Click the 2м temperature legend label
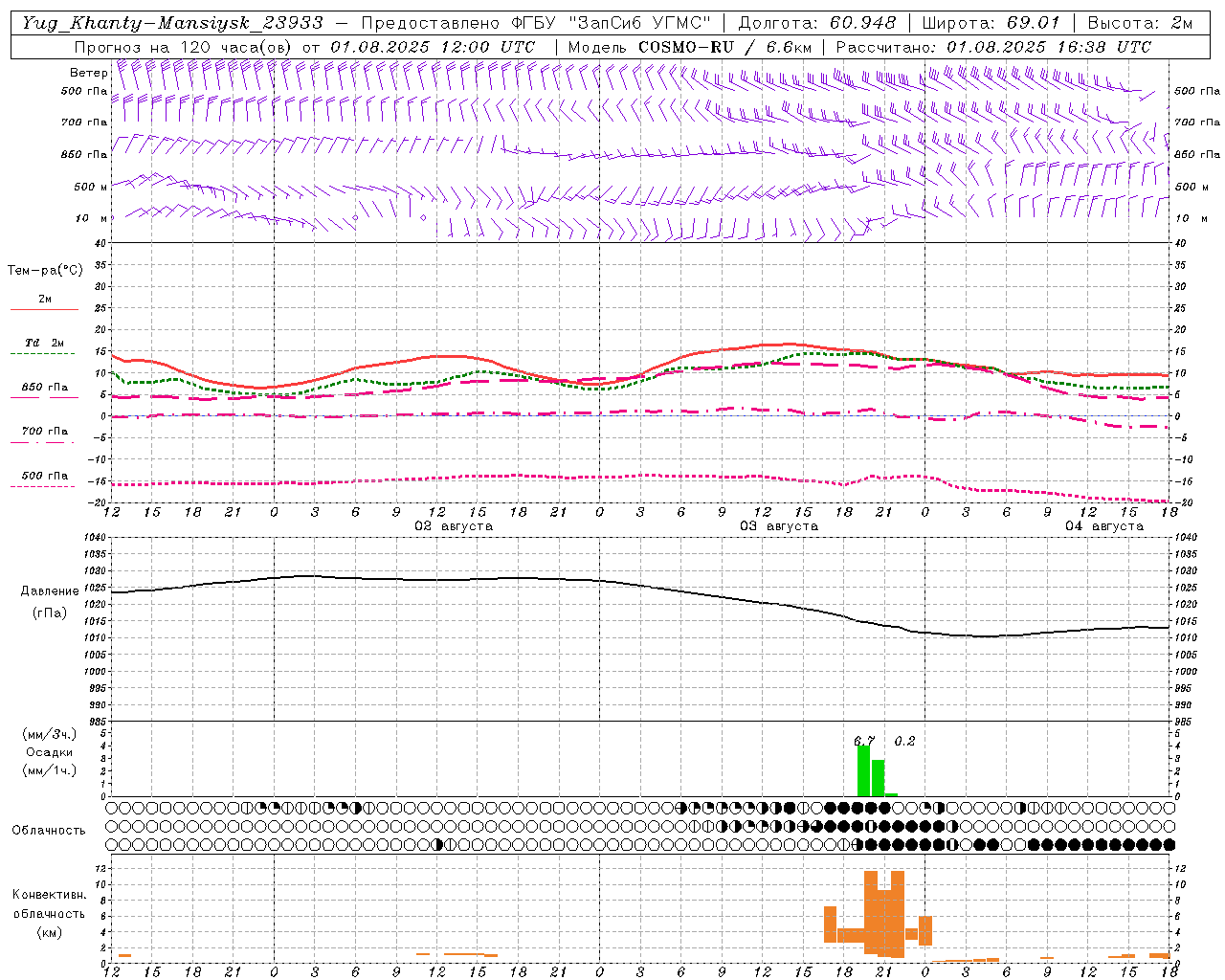 (x=44, y=299)
